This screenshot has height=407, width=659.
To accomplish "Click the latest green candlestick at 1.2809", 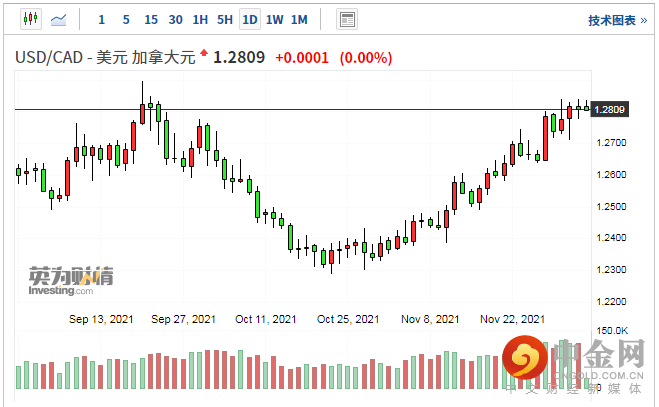I will [x=586, y=108].
